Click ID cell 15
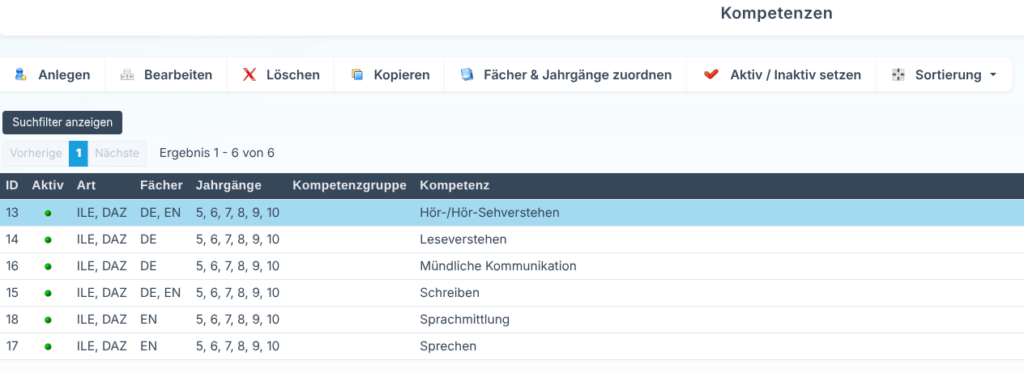This screenshot has height=373, width=1024. tap(12, 293)
